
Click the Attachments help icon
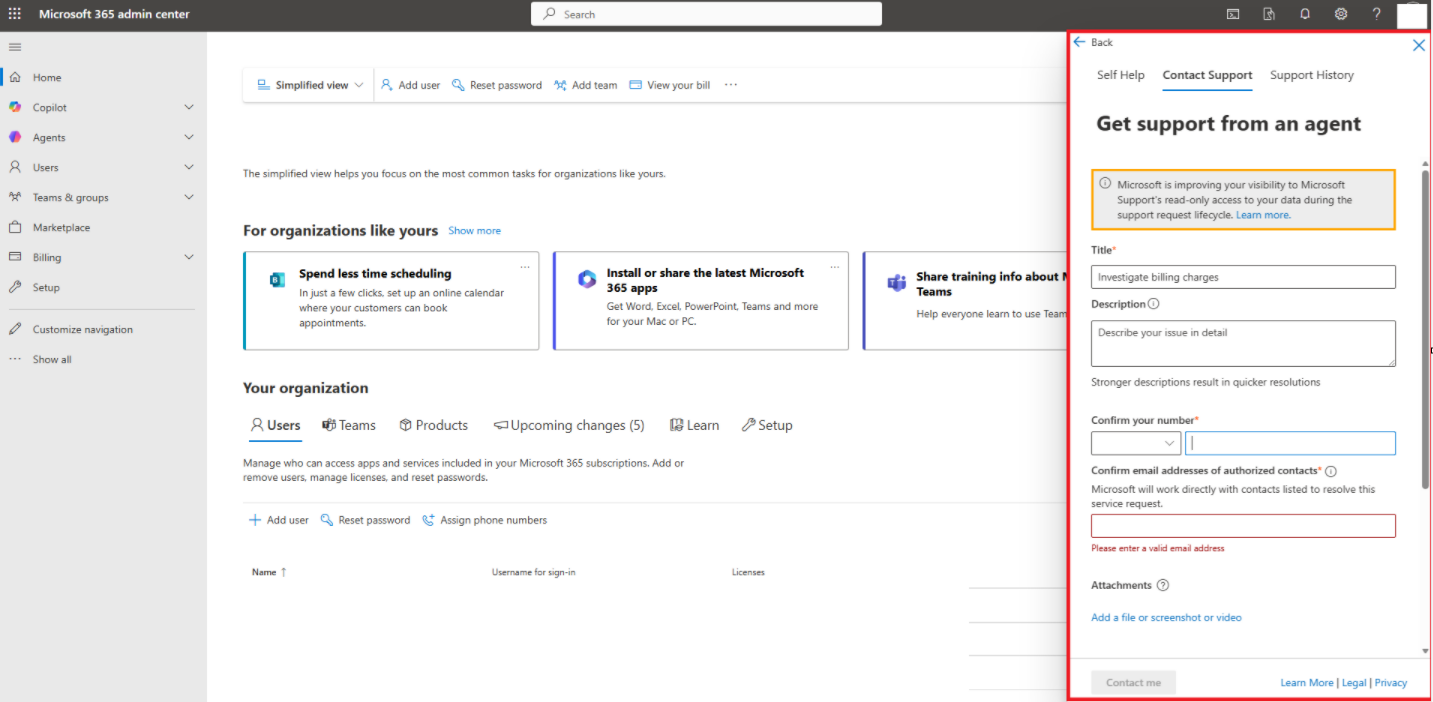tap(1162, 585)
